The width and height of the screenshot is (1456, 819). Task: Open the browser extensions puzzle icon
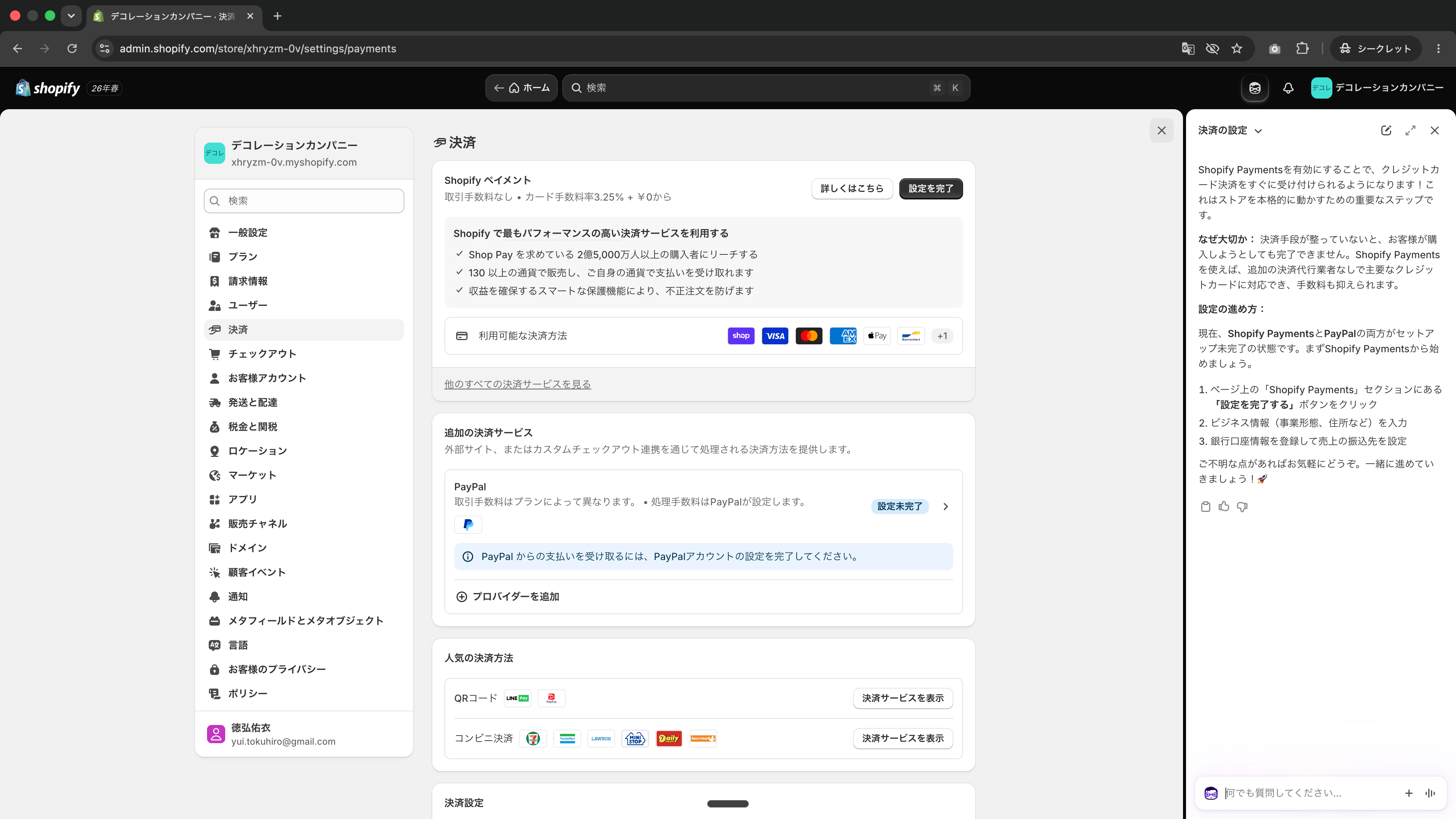coord(1302,49)
